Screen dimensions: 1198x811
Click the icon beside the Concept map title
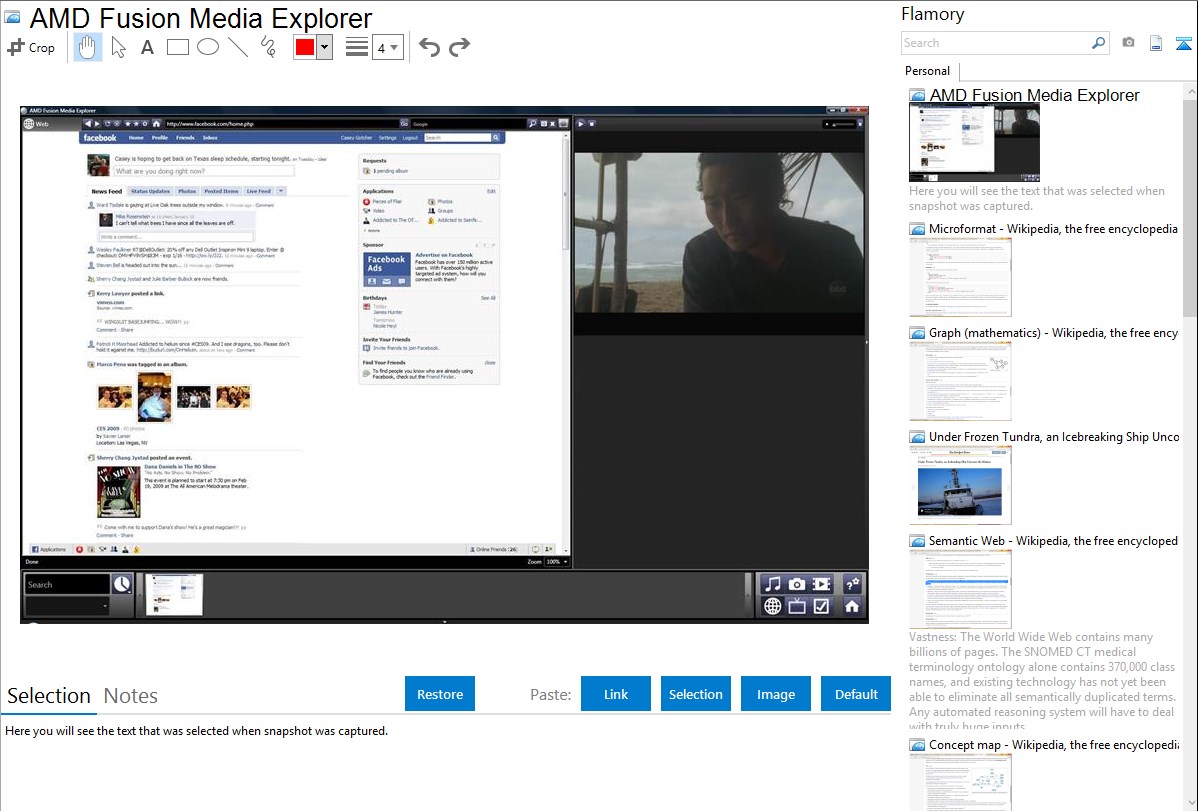(x=917, y=745)
